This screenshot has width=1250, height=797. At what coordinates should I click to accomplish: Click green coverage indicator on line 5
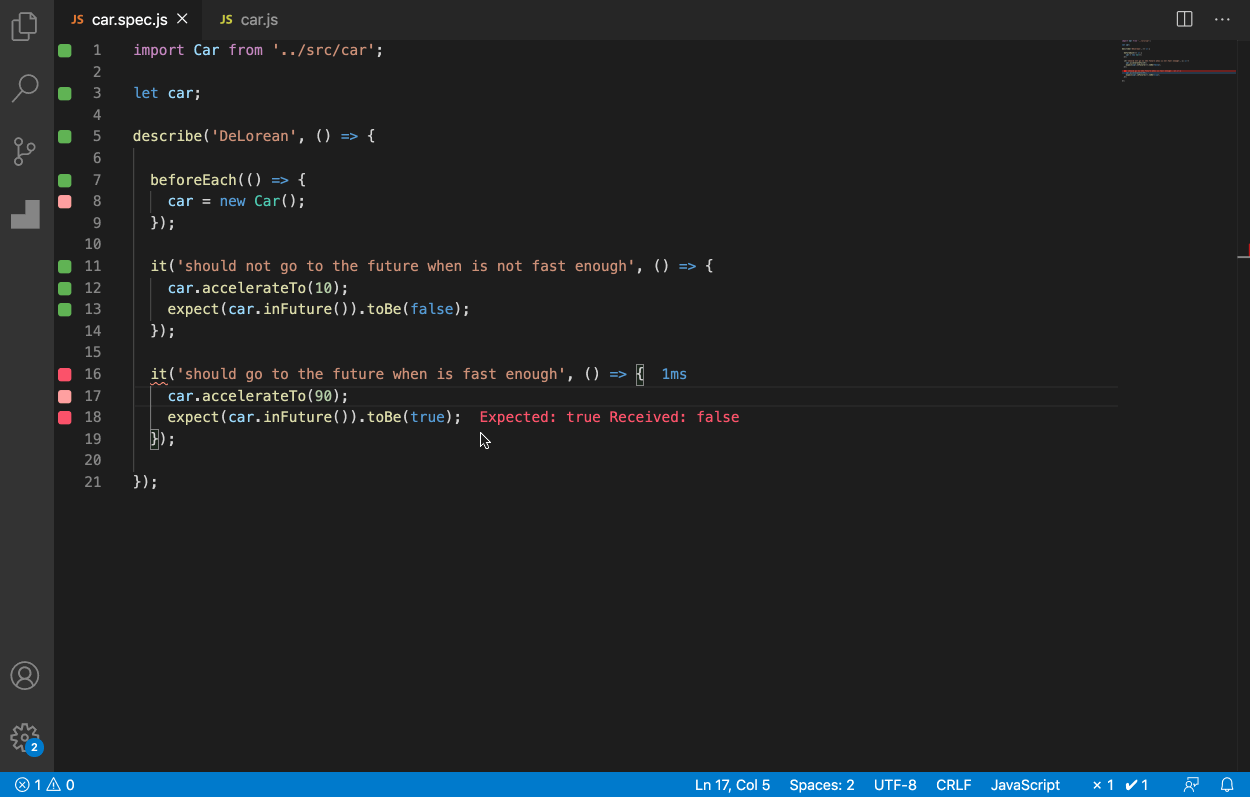(x=65, y=136)
